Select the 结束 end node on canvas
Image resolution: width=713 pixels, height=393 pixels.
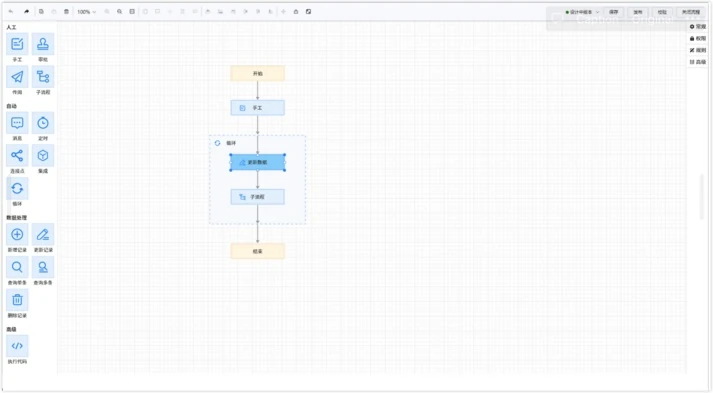point(258,251)
